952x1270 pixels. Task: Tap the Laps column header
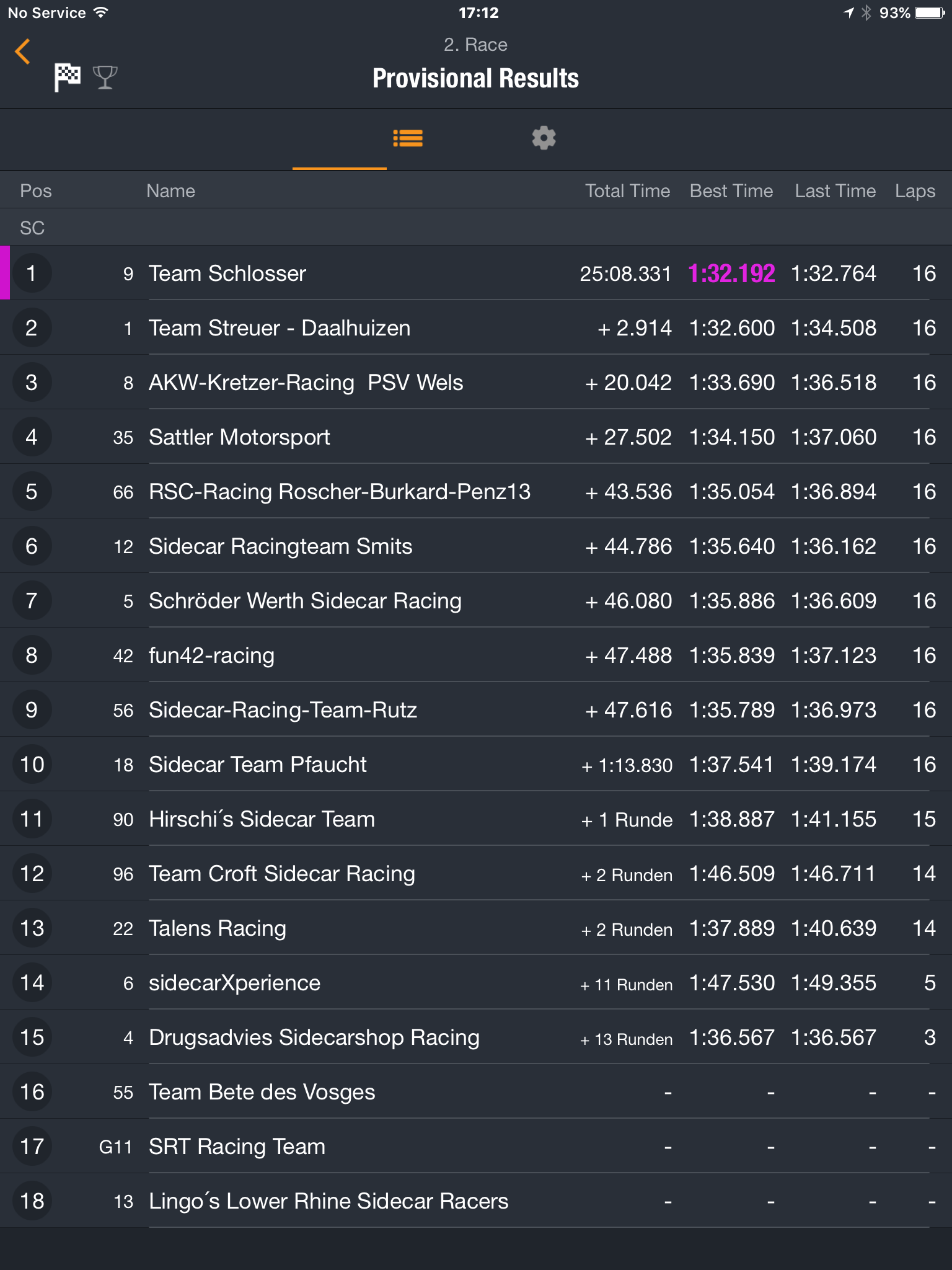click(x=915, y=191)
